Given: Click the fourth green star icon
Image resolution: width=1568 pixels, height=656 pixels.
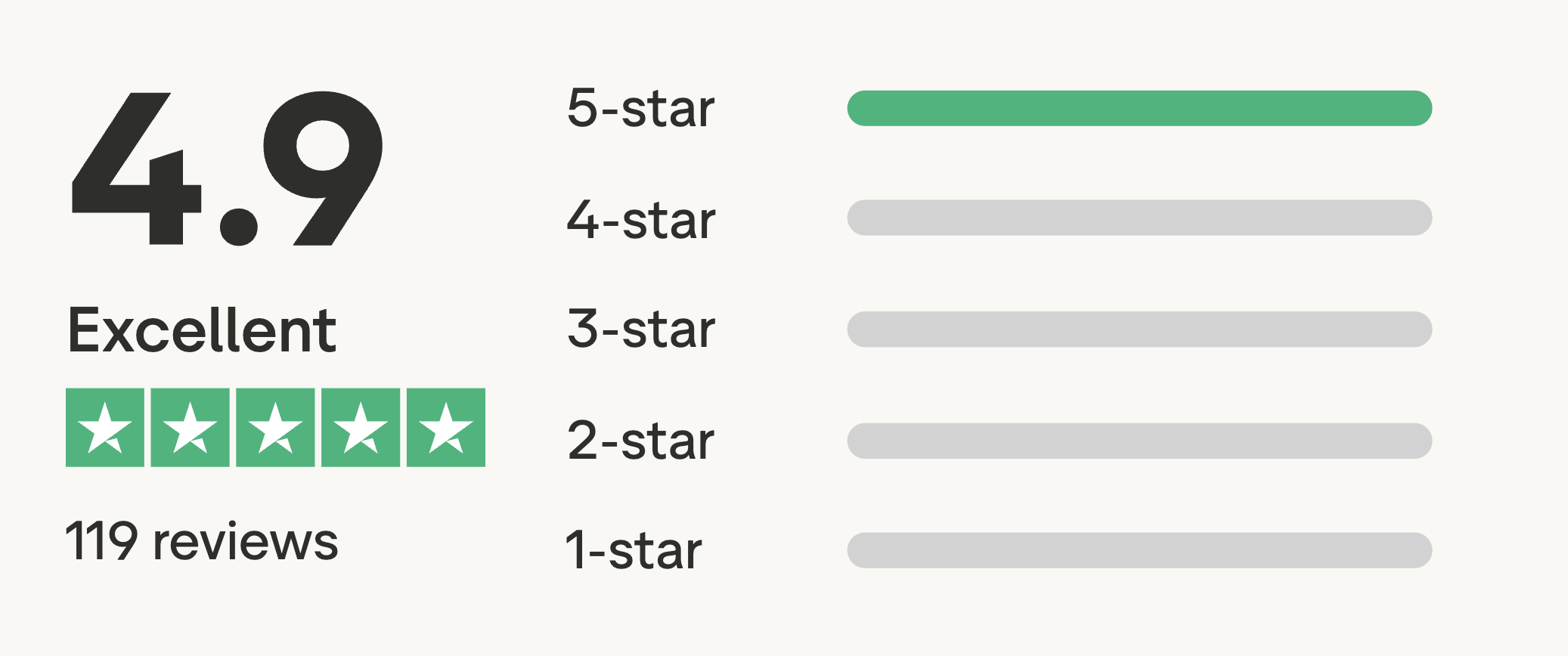Looking at the screenshot, I should (x=361, y=428).
